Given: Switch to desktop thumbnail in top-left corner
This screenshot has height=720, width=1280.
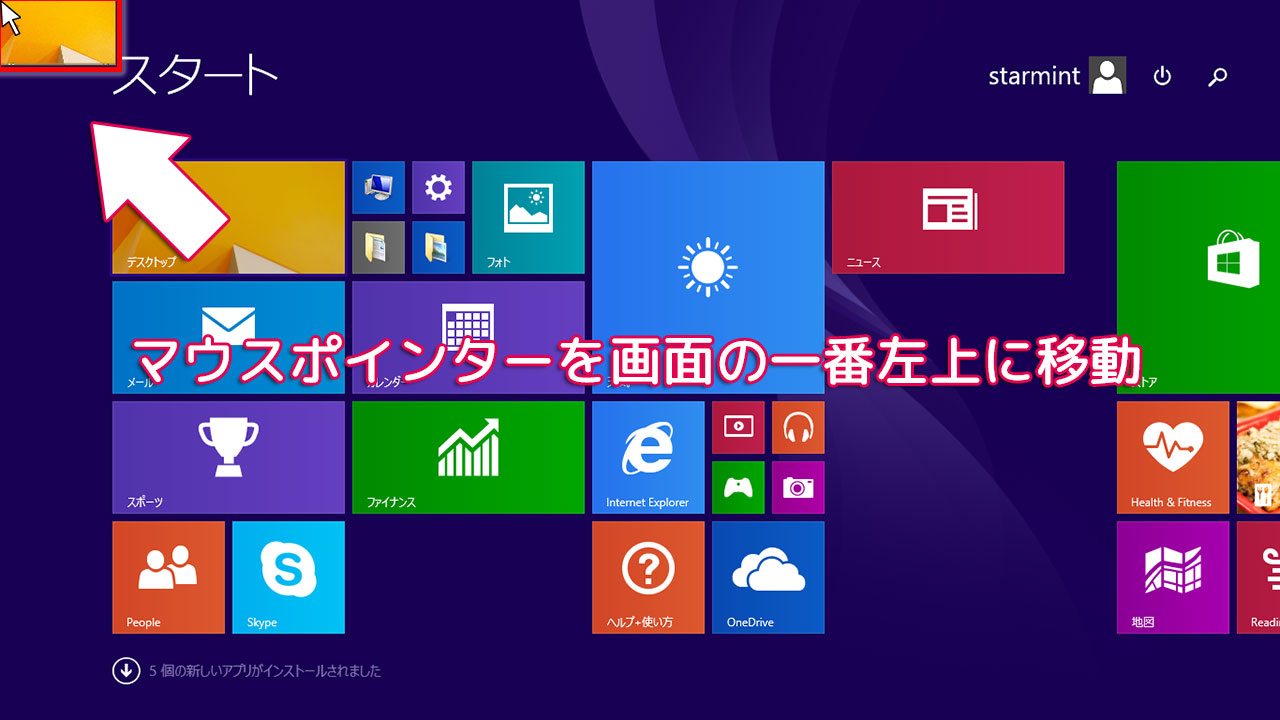Looking at the screenshot, I should point(60,33).
